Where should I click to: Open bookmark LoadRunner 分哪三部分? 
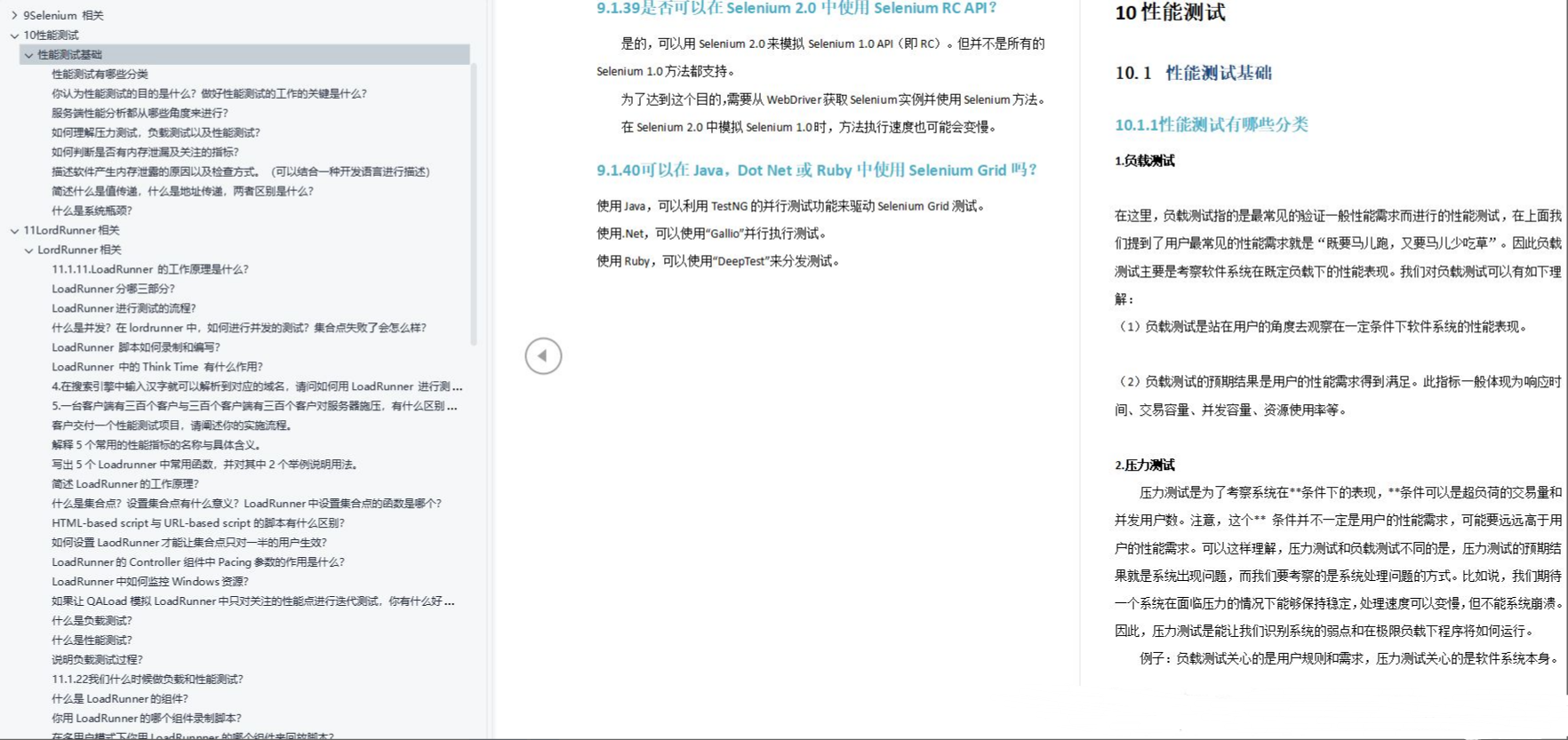113,289
